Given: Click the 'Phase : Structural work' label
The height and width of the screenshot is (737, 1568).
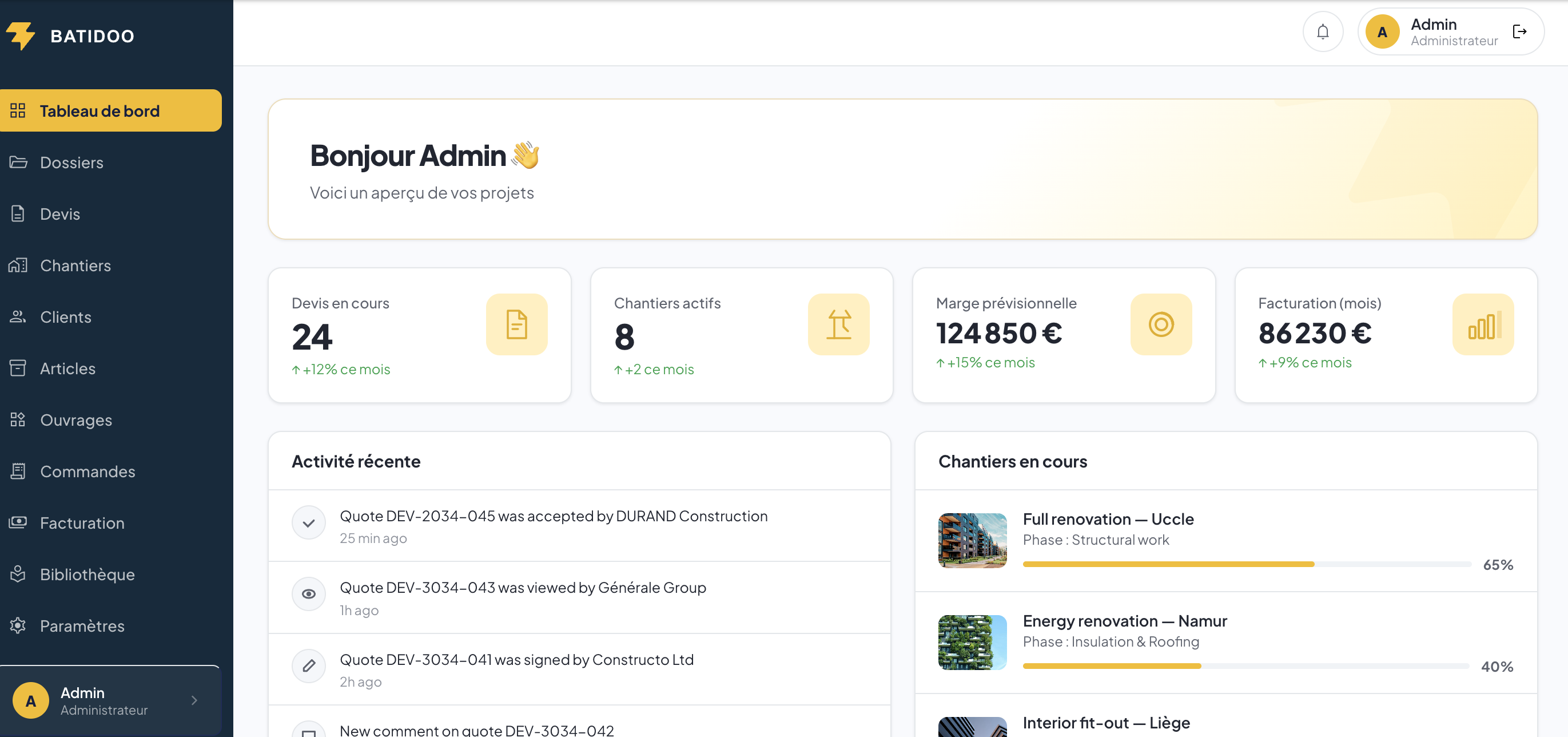Looking at the screenshot, I should click(x=1096, y=540).
